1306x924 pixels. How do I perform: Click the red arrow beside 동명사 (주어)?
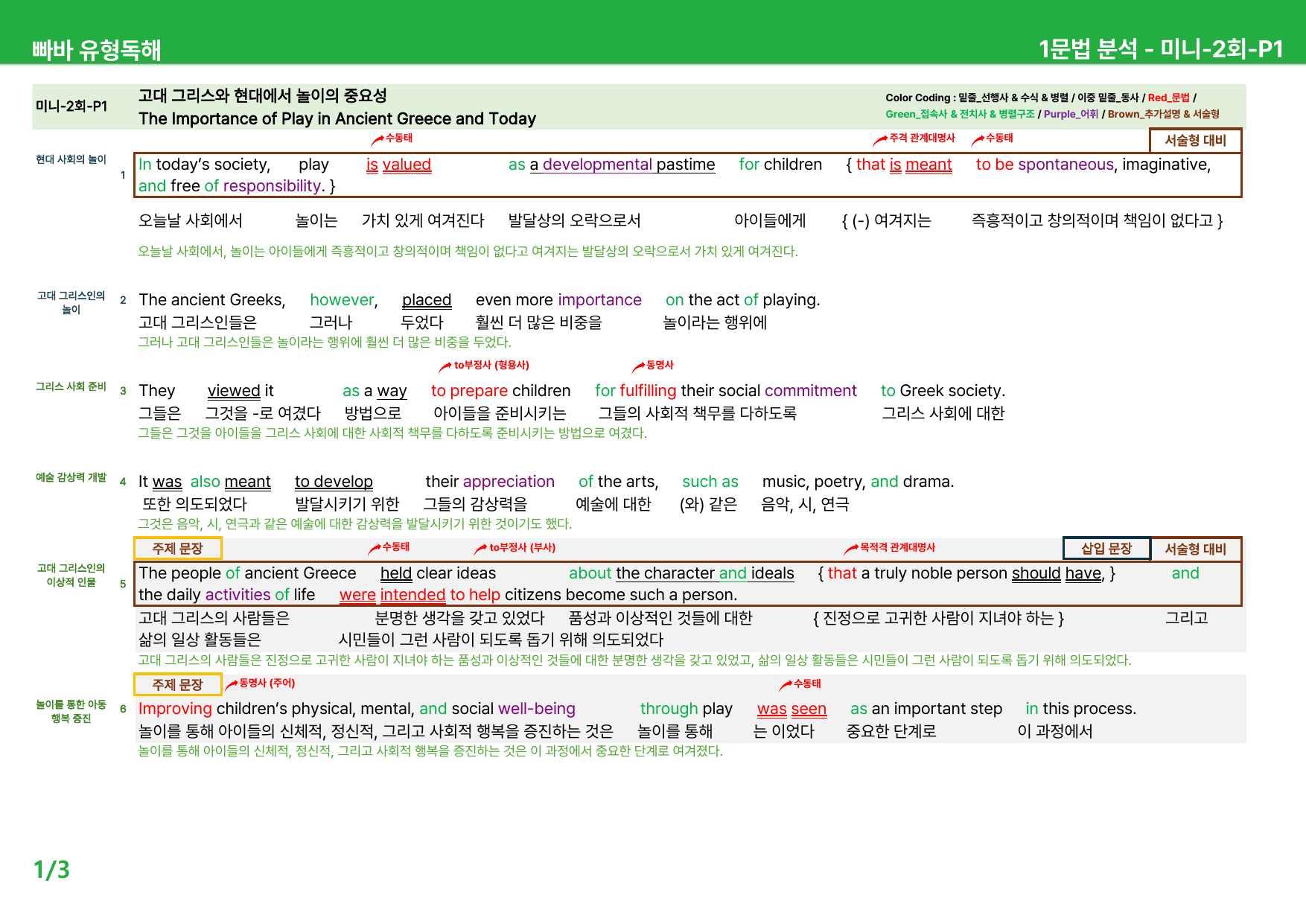tap(232, 684)
